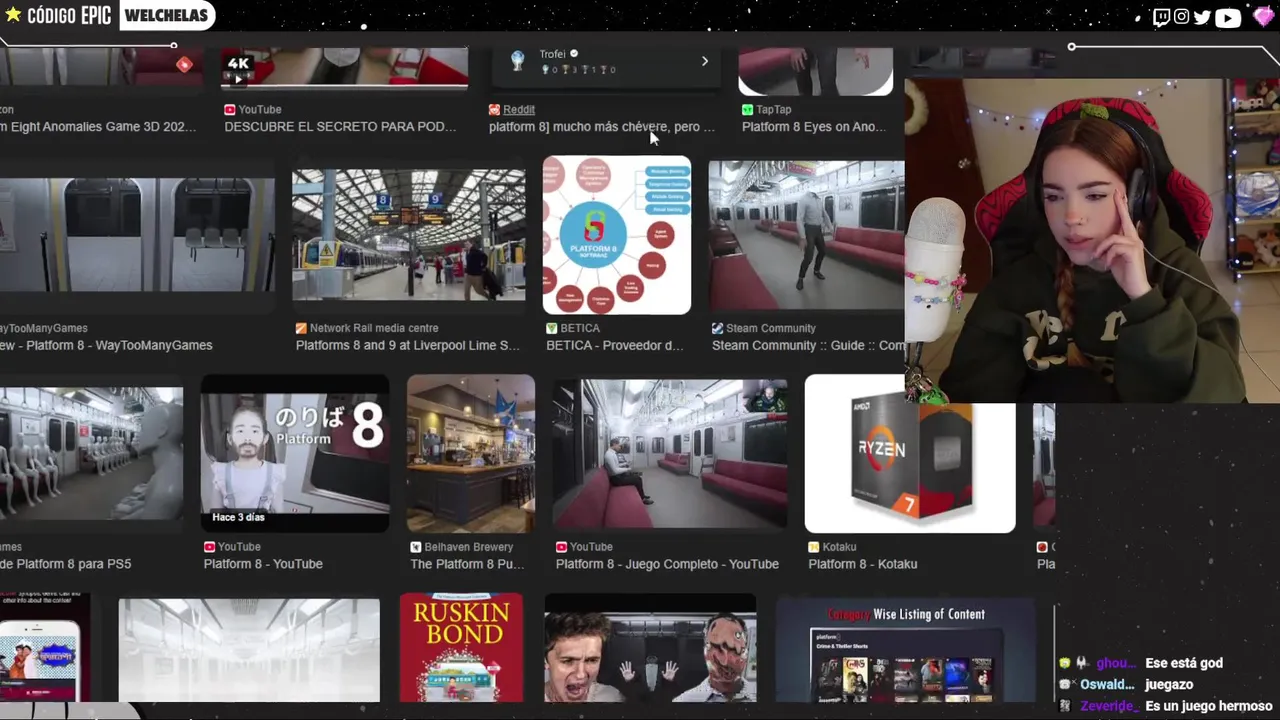Click the 'Hace 3 días' label

(238, 517)
